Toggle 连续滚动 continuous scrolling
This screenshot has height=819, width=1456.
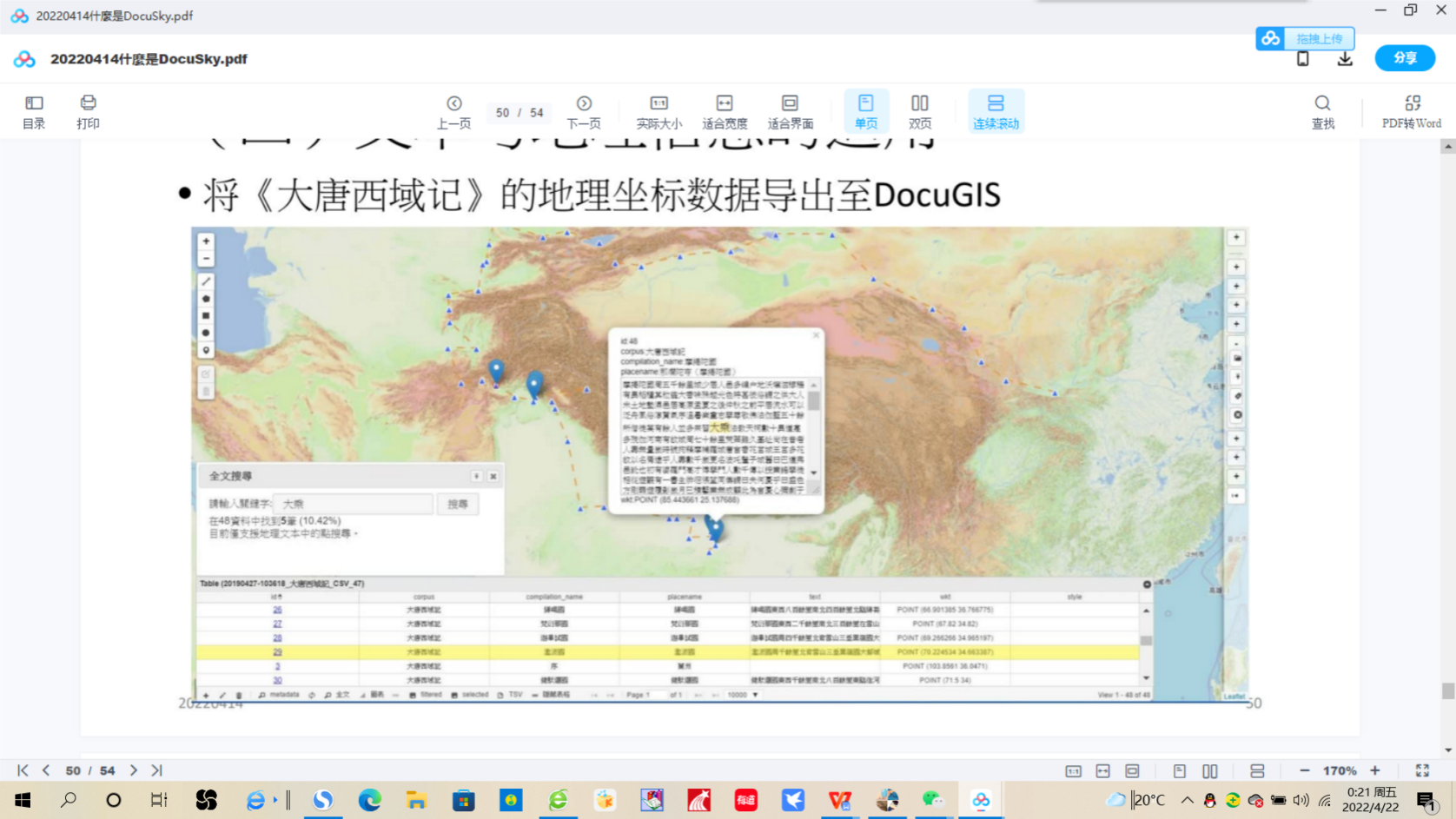click(x=996, y=112)
